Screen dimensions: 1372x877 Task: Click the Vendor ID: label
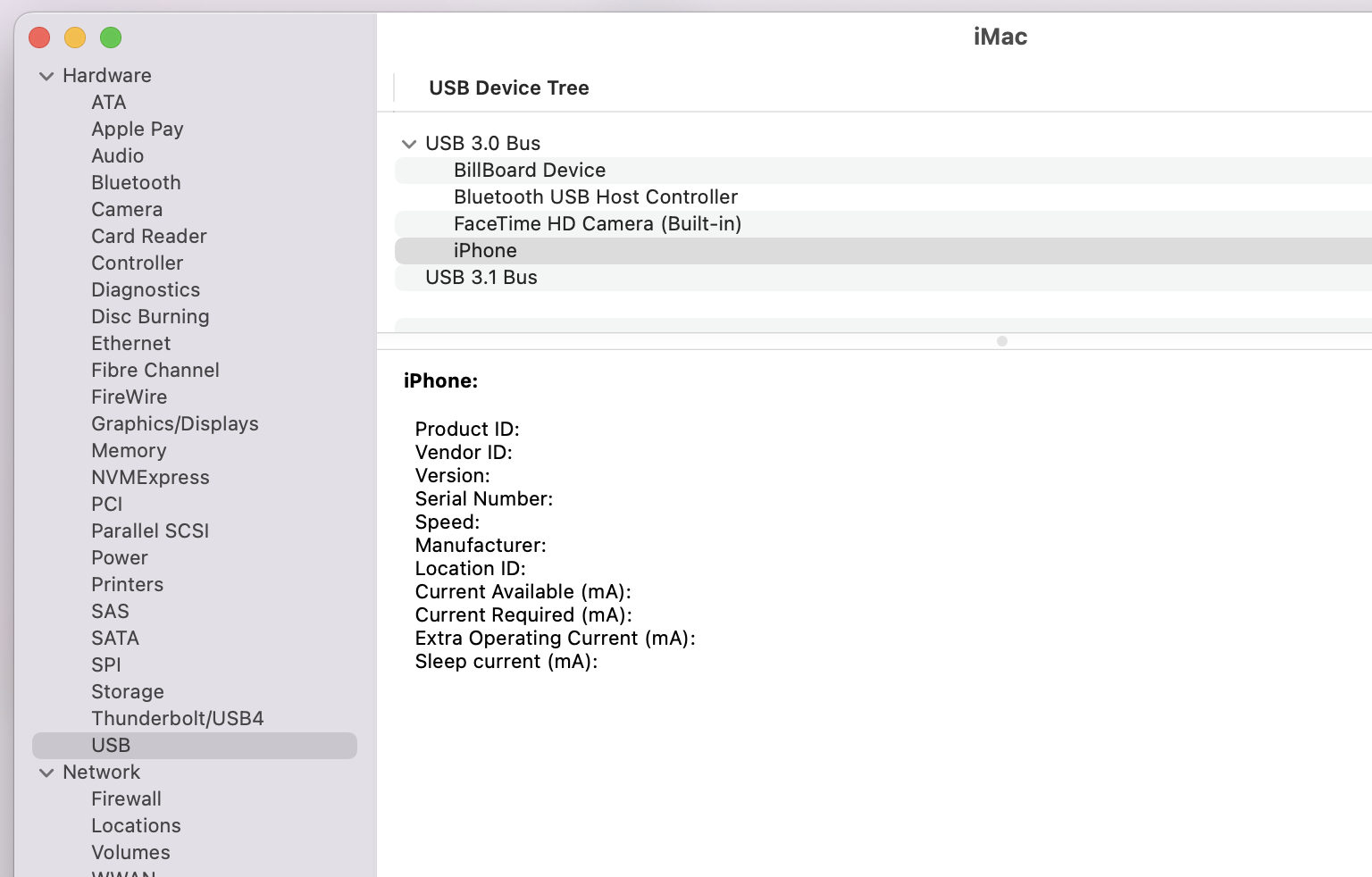(464, 453)
